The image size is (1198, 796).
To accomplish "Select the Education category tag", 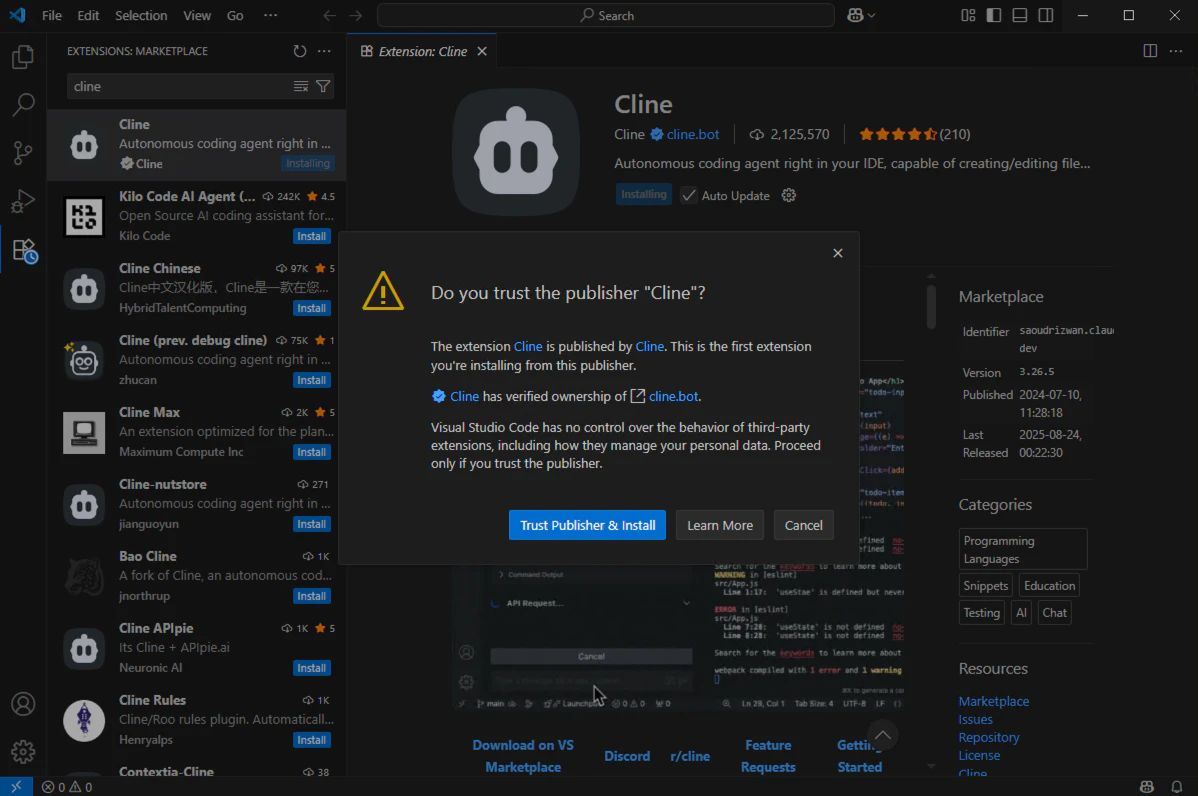I will [1049, 585].
